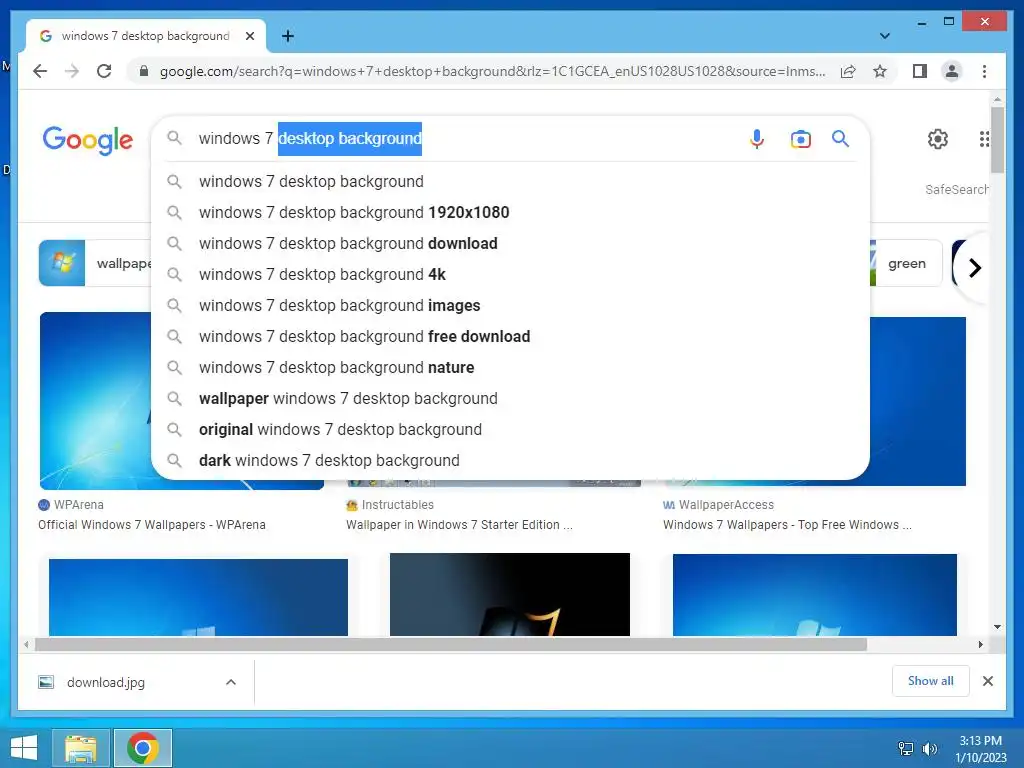1024x768 pixels.
Task: Click the Chrome taskbar icon
Action: pos(143,748)
